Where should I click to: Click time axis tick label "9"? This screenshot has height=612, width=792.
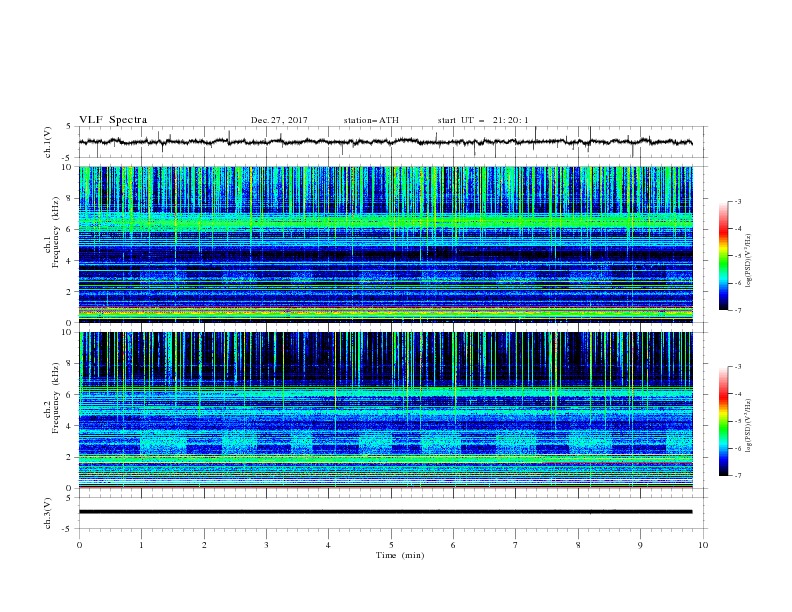(x=640, y=545)
